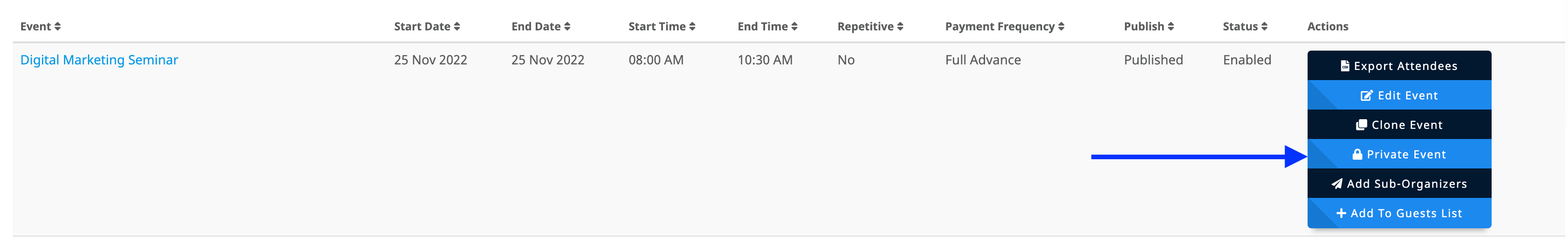Sort by the End Date column
The height and width of the screenshot is (243, 1568).
point(567,27)
